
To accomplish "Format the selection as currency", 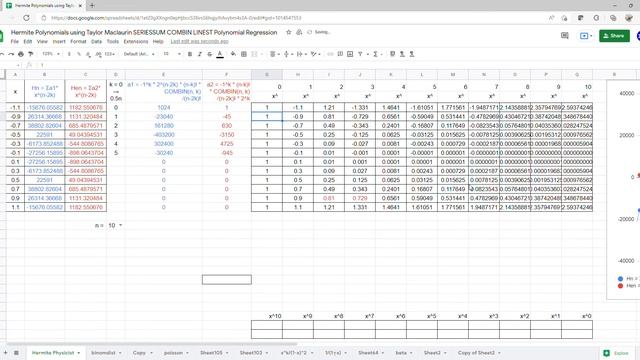I will click(69, 54).
